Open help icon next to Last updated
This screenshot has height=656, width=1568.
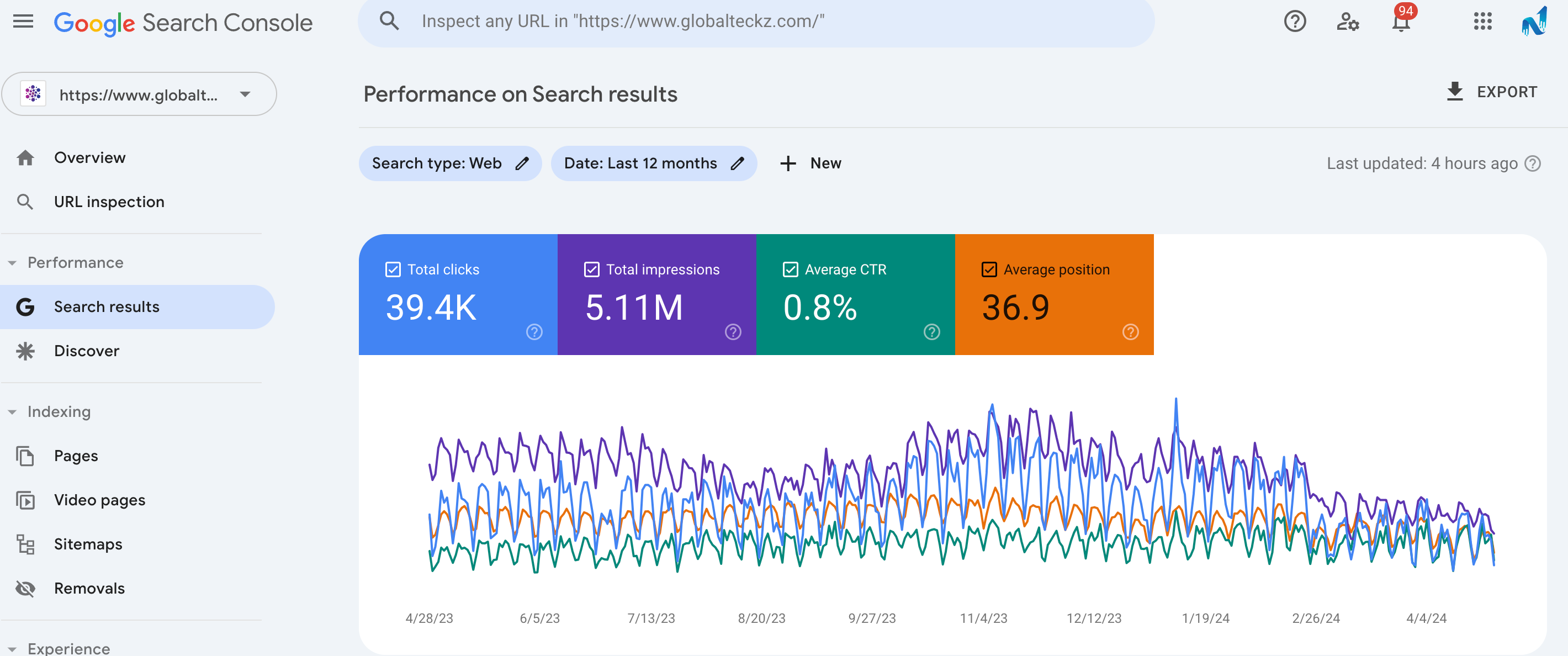click(x=1533, y=163)
